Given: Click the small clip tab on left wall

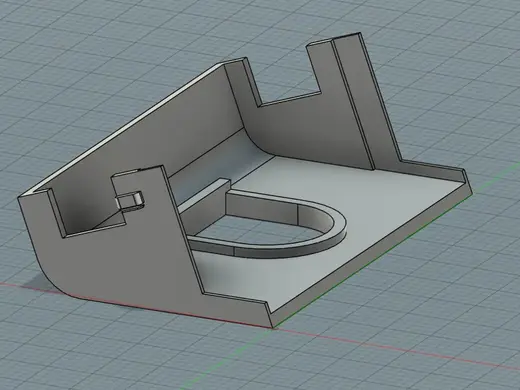Looking at the screenshot, I should pyautogui.click(x=130, y=201).
